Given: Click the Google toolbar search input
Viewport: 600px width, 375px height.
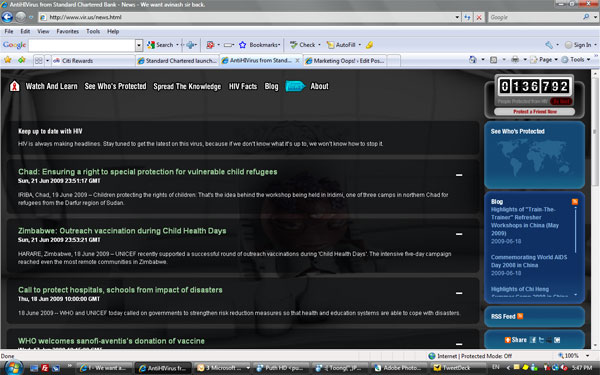Looking at the screenshot, I should point(82,45).
